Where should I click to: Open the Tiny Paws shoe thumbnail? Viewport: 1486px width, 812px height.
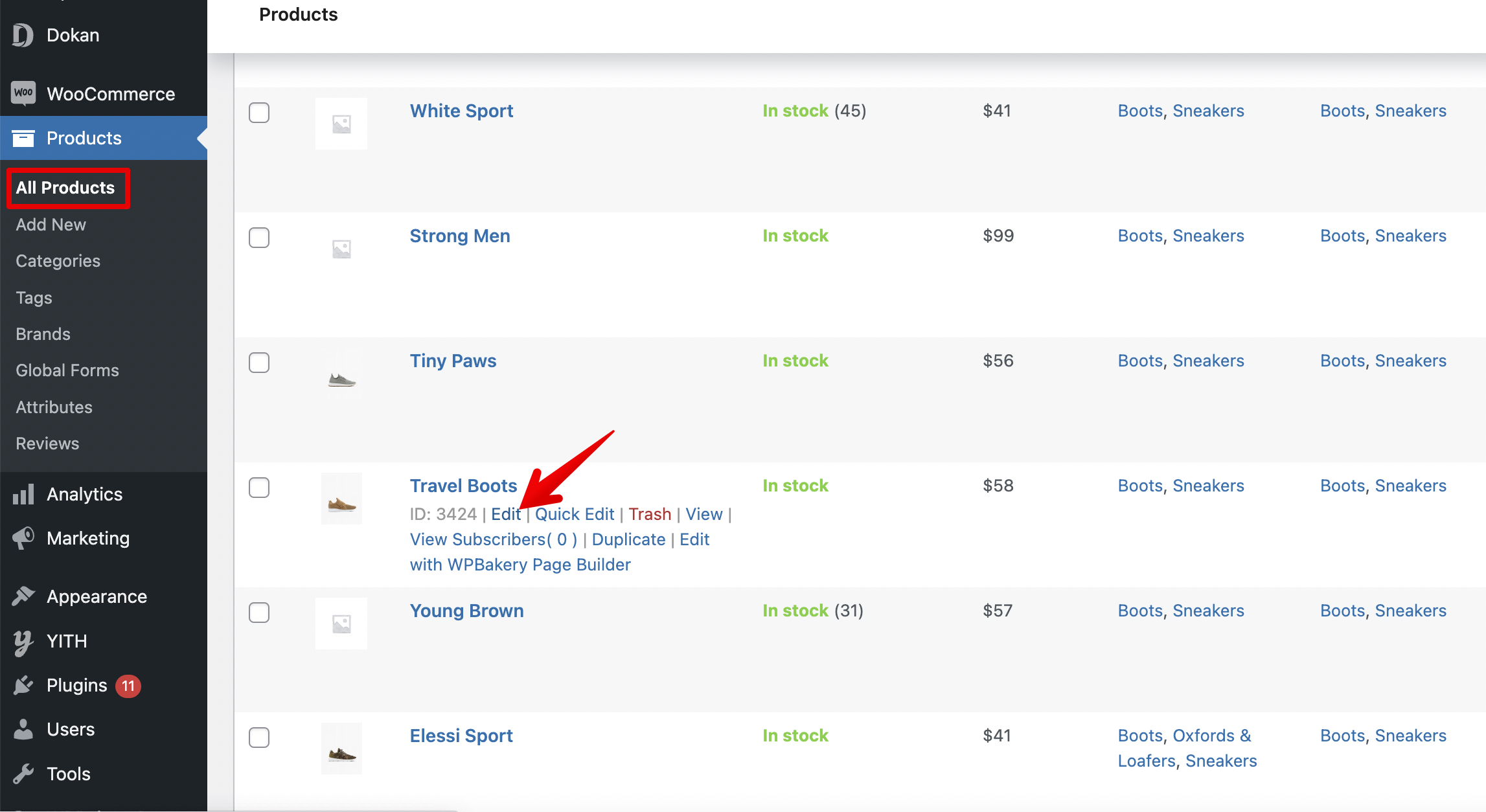[341, 379]
